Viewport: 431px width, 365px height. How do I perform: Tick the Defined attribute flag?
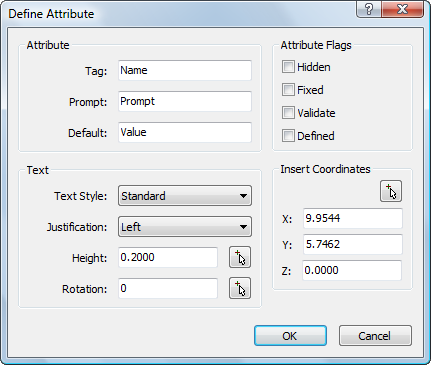pyautogui.click(x=288, y=136)
